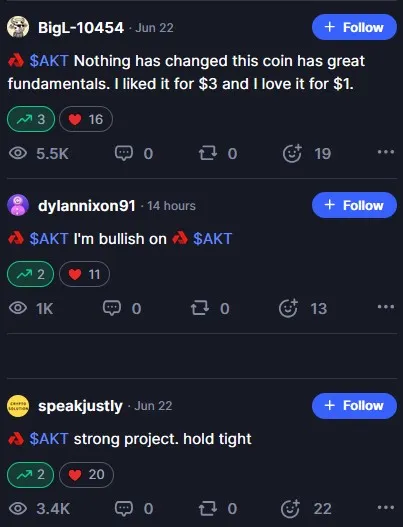
Task: Follow user speakjustly
Action: 354,406
